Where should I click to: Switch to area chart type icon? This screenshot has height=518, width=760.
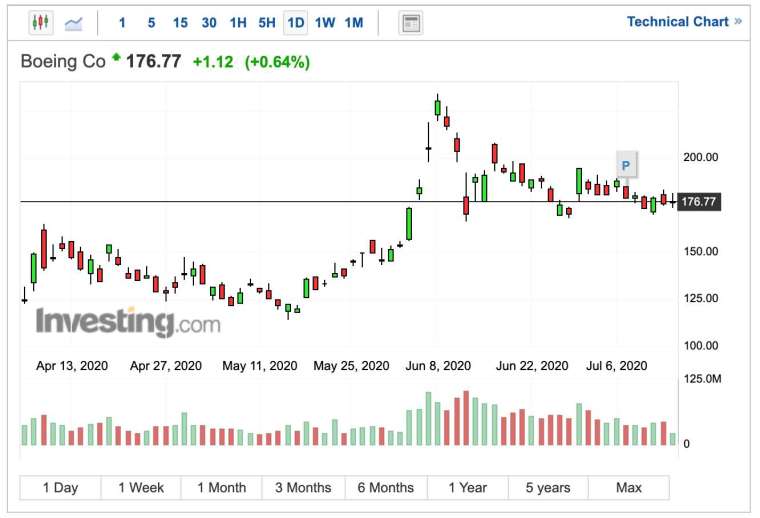pyautogui.click(x=74, y=23)
